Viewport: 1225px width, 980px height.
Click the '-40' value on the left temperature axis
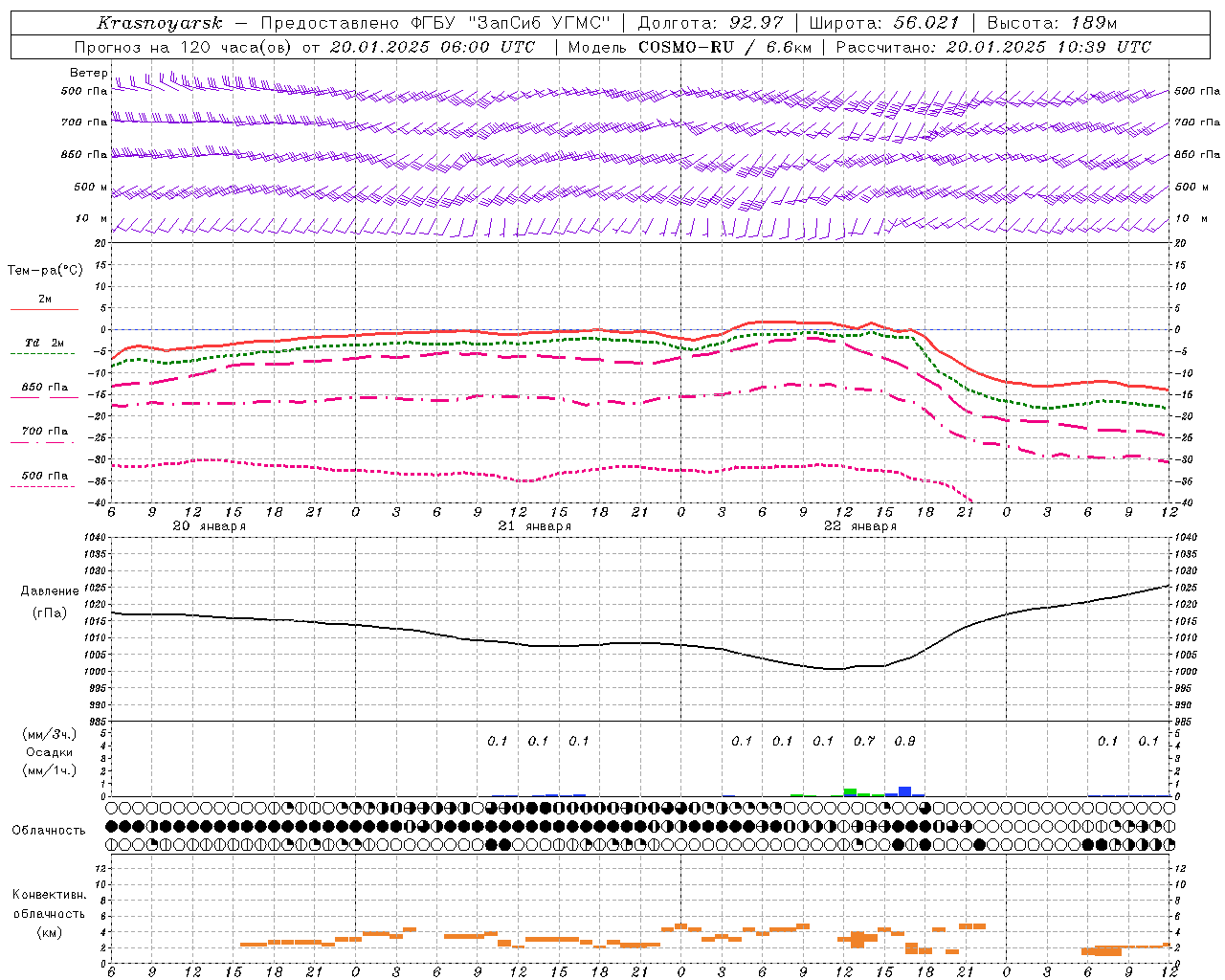(x=97, y=503)
